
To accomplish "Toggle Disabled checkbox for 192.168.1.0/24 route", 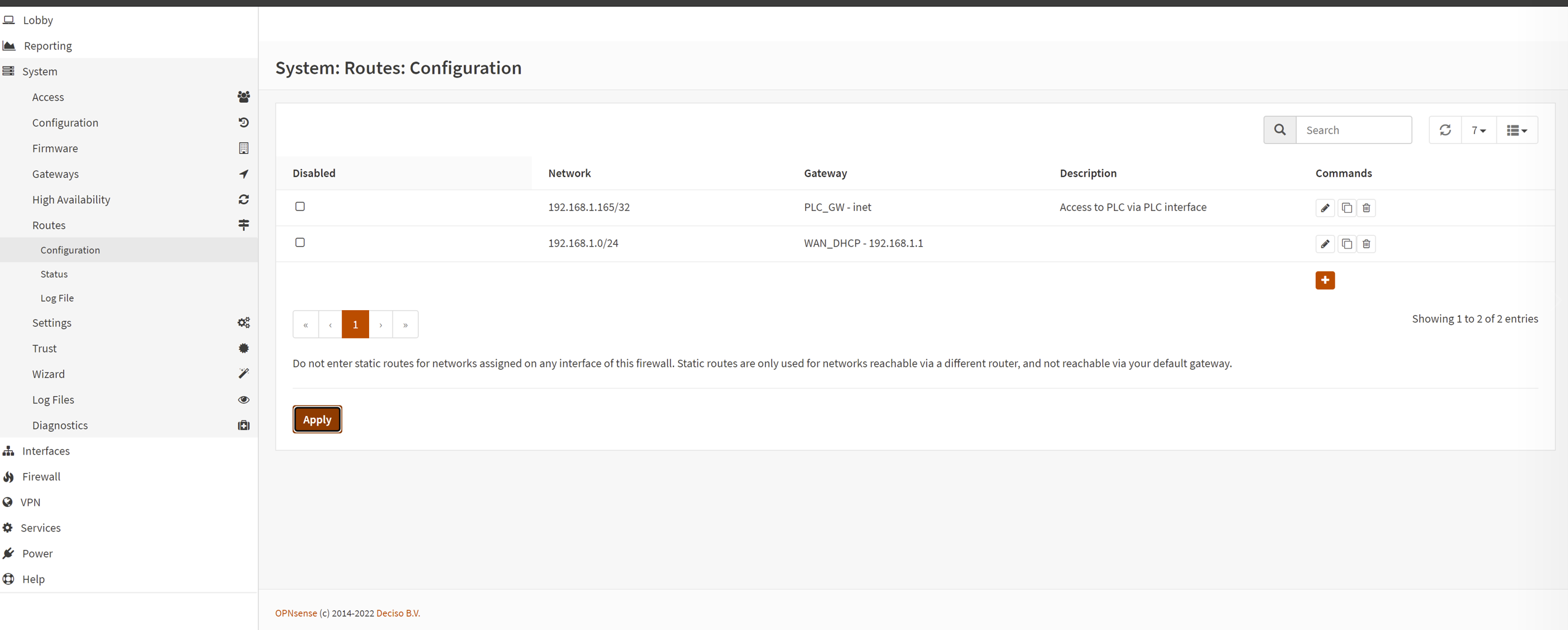I will (x=300, y=242).
